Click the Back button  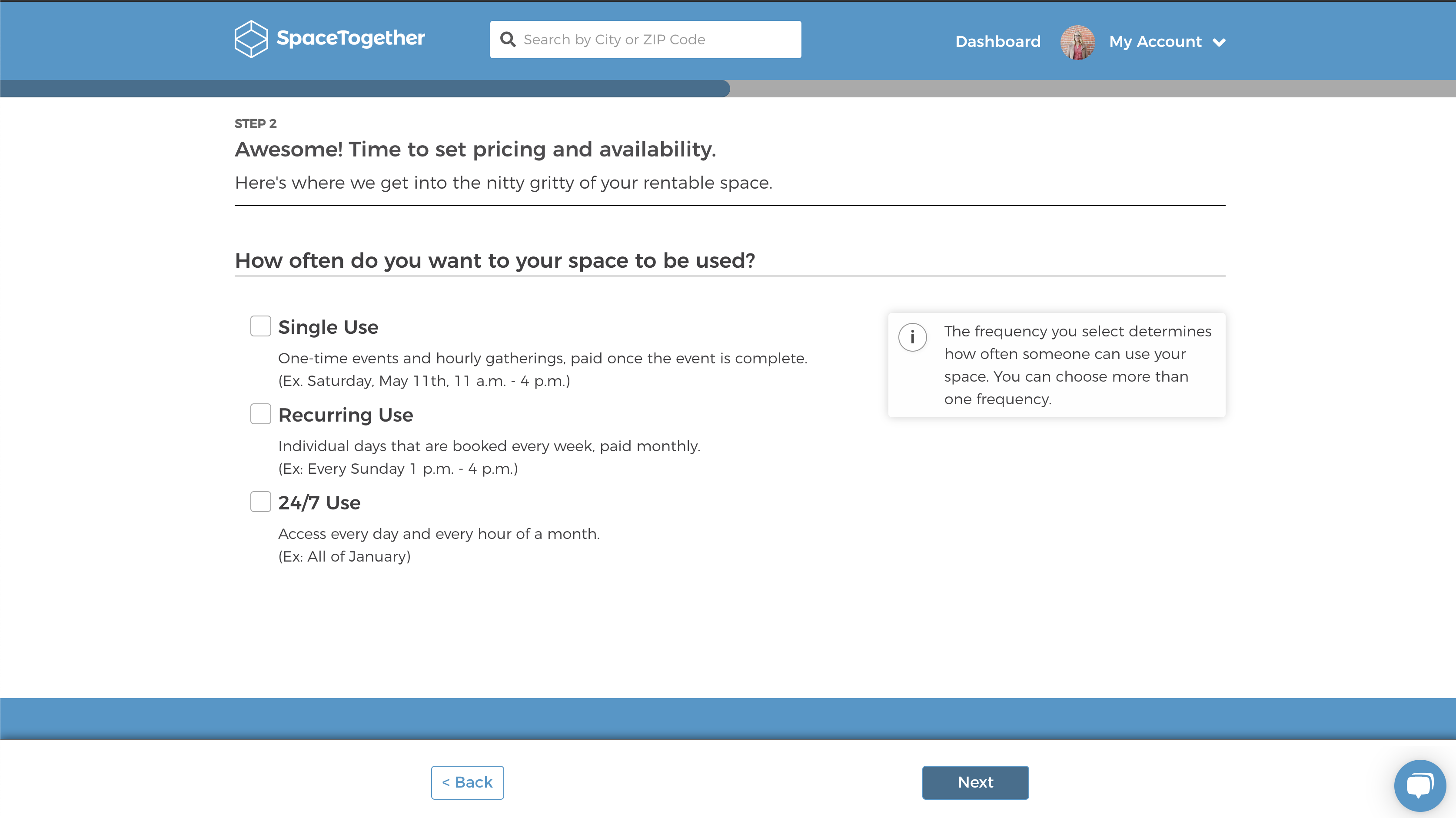[467, 782]
